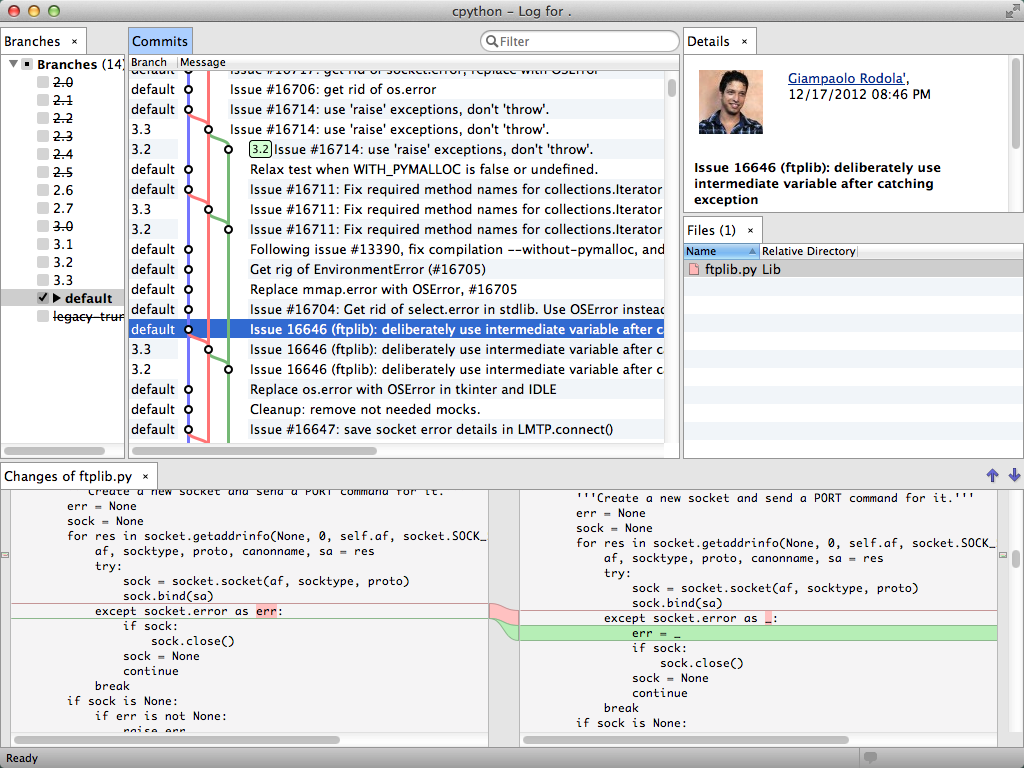Click the right diff pane fold marker
This screenshot has height=768, width=1024.
(1003, 555)
